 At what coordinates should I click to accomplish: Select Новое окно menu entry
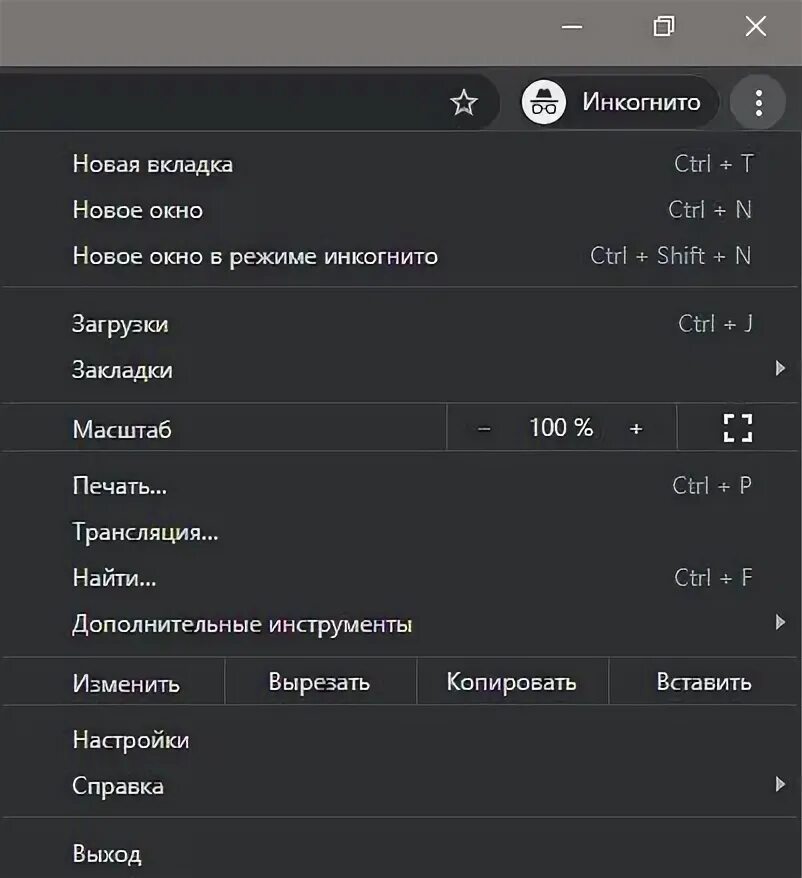138,210
